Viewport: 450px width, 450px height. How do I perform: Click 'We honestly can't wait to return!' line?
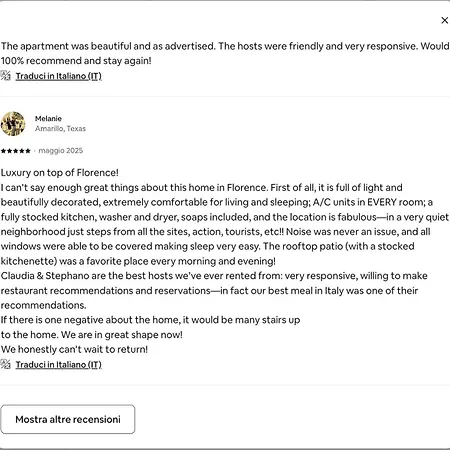click(74, 349)
